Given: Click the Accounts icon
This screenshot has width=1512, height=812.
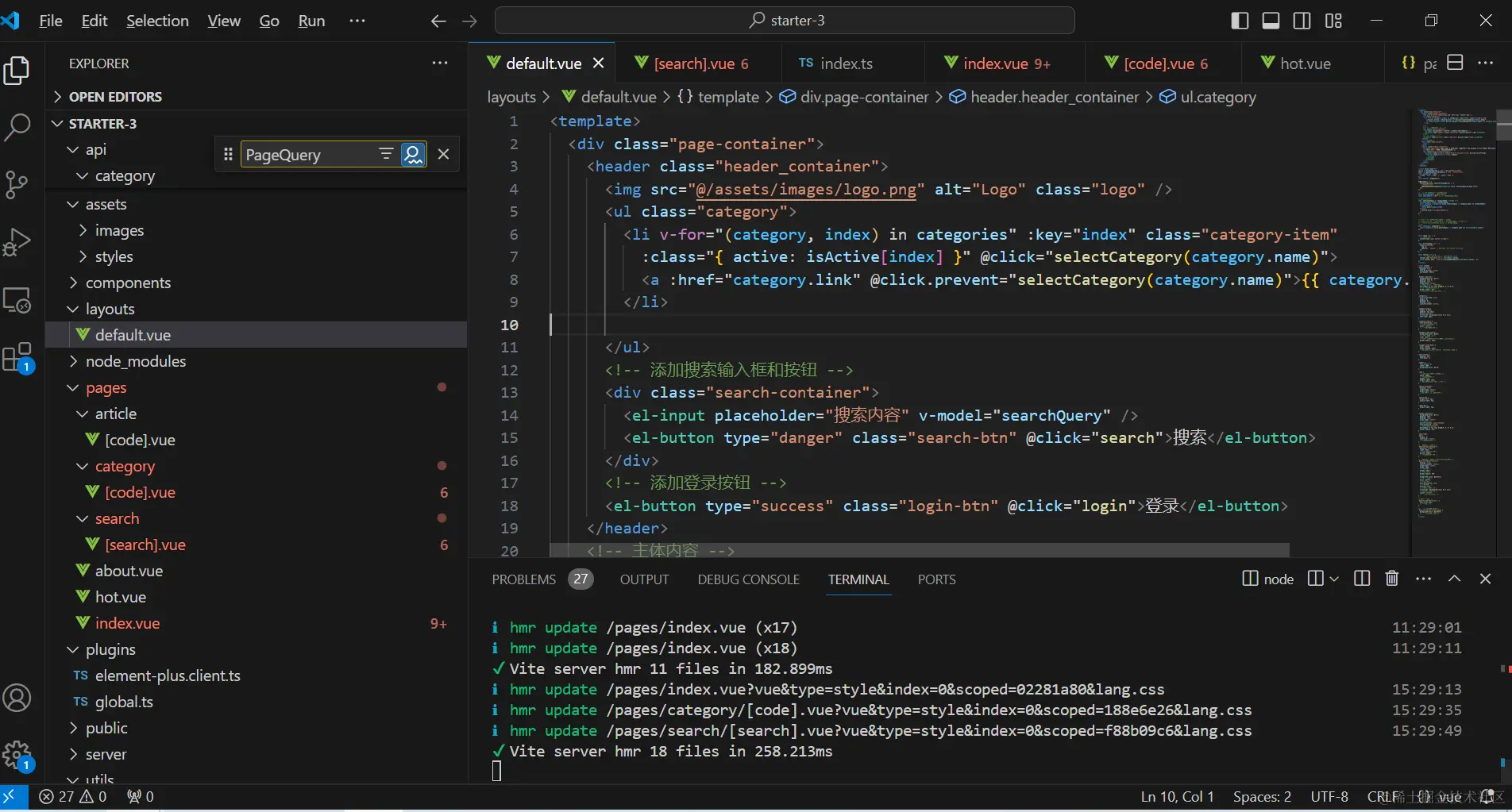Looking at the screenshot, I should (17, 698).
